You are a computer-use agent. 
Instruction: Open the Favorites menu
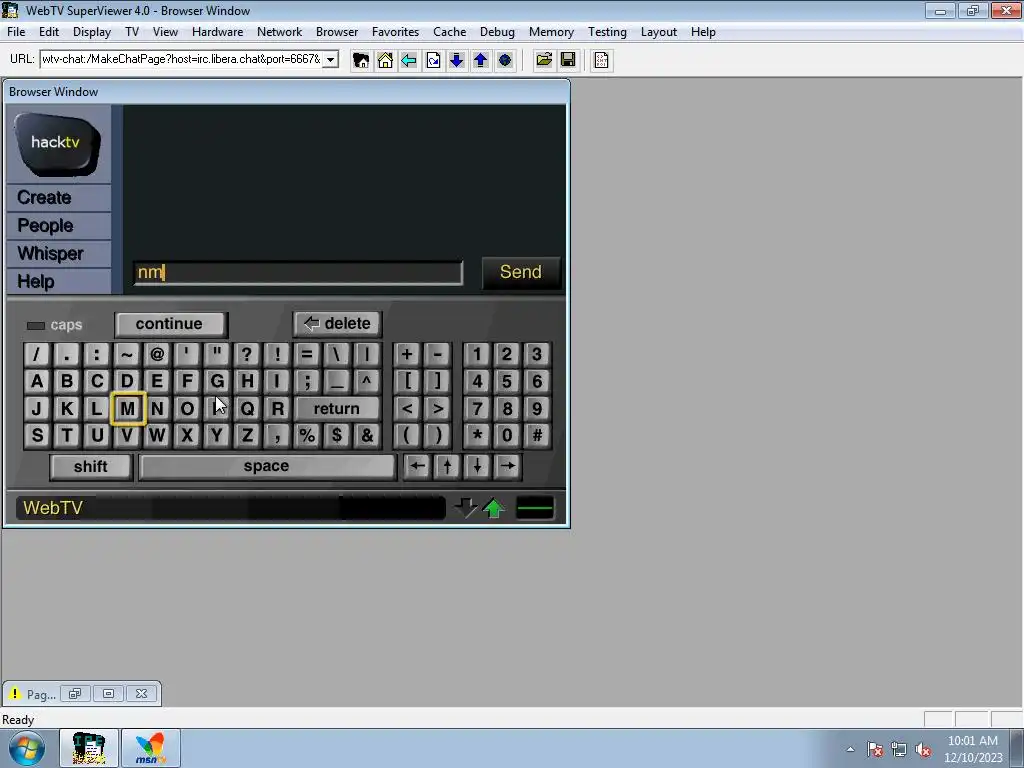coord(395,32)
